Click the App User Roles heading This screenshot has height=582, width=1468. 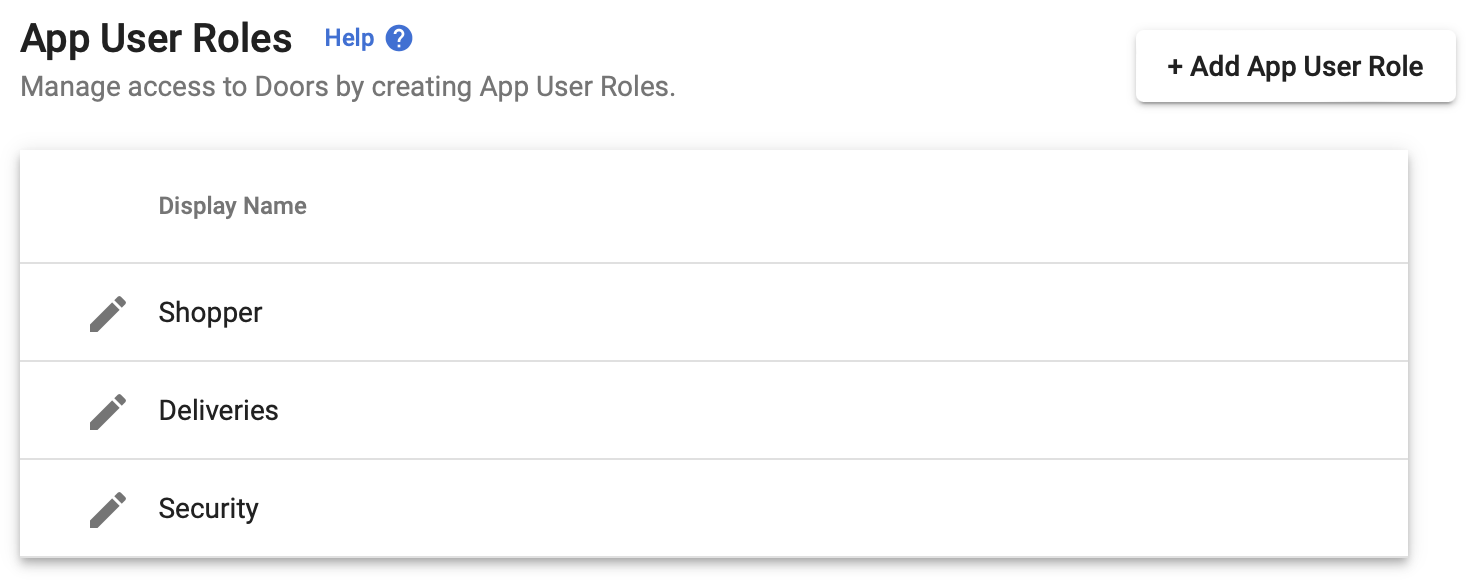pyautogui.click(x=156, y=39)
